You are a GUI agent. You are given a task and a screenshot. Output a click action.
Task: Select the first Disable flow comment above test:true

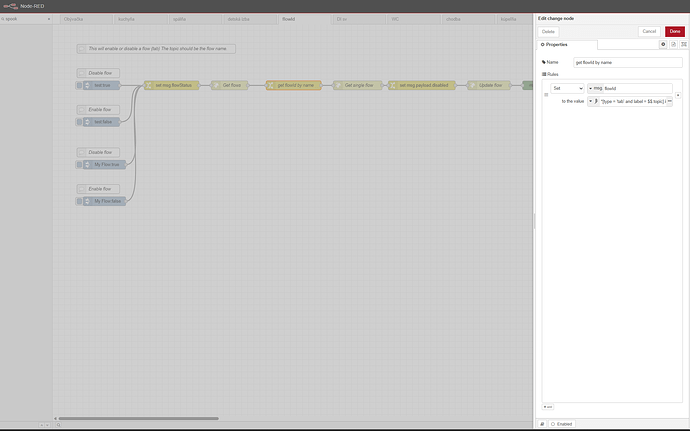98,73
